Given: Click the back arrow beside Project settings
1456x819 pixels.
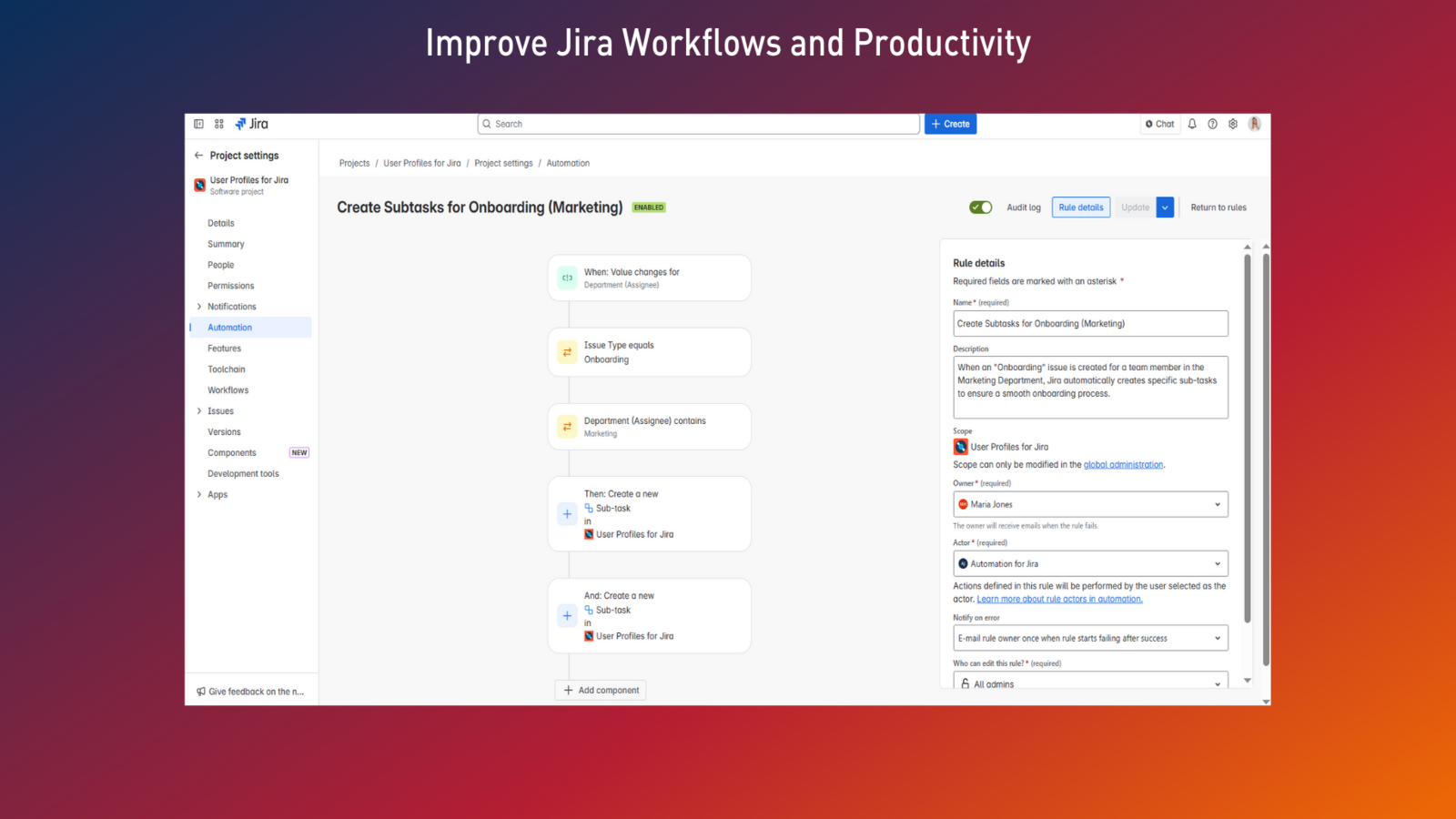Looking at the screenshot, I should click(198, 156).
